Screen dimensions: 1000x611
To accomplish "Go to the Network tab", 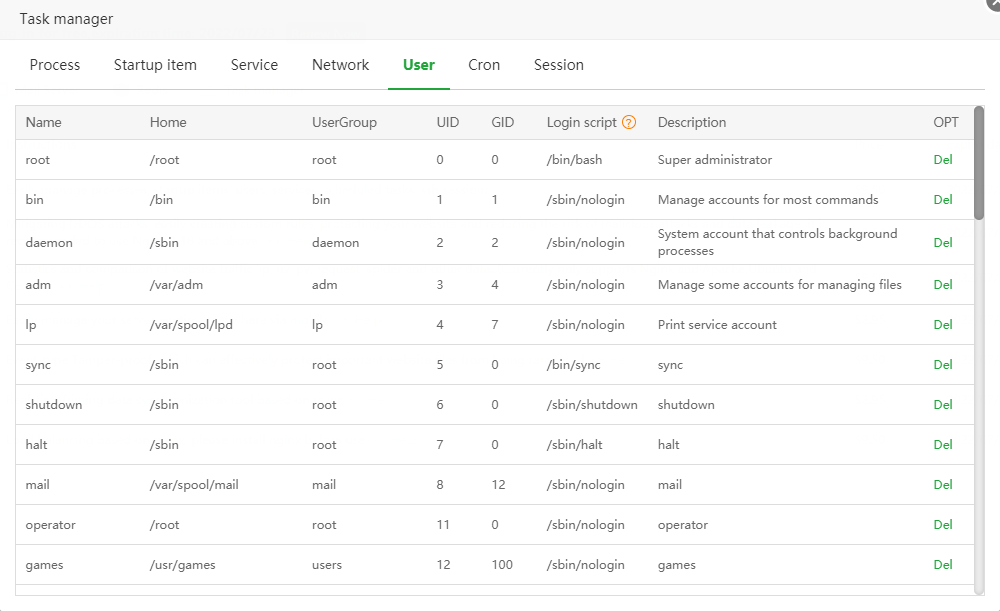I will [x=340, y=65].
